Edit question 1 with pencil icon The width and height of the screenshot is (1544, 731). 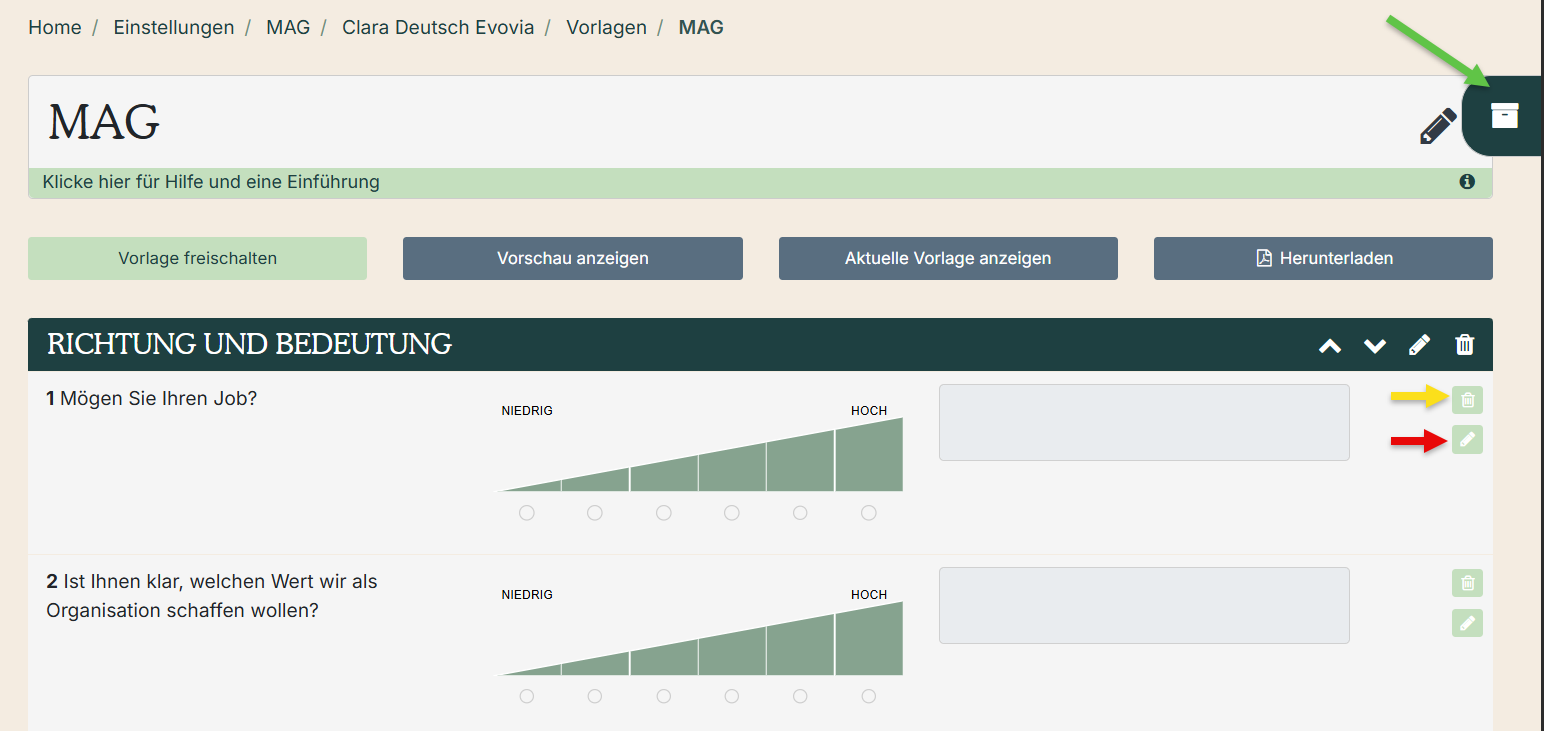1467,439
